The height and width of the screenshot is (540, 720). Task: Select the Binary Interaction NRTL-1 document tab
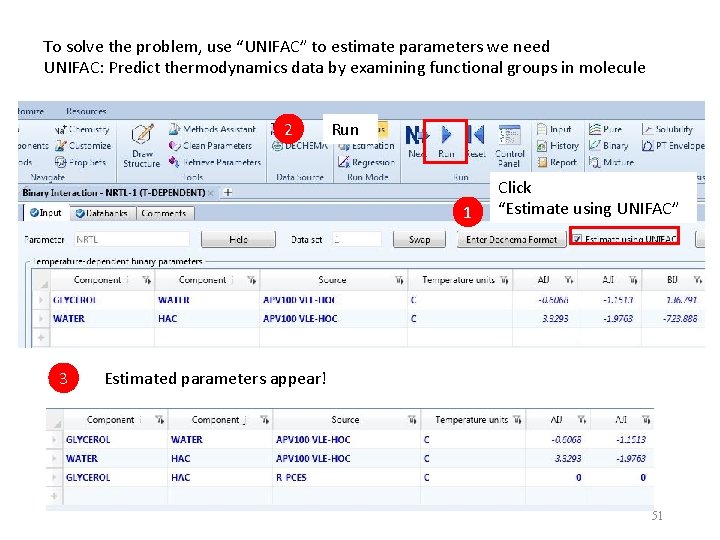coord(114,192)
